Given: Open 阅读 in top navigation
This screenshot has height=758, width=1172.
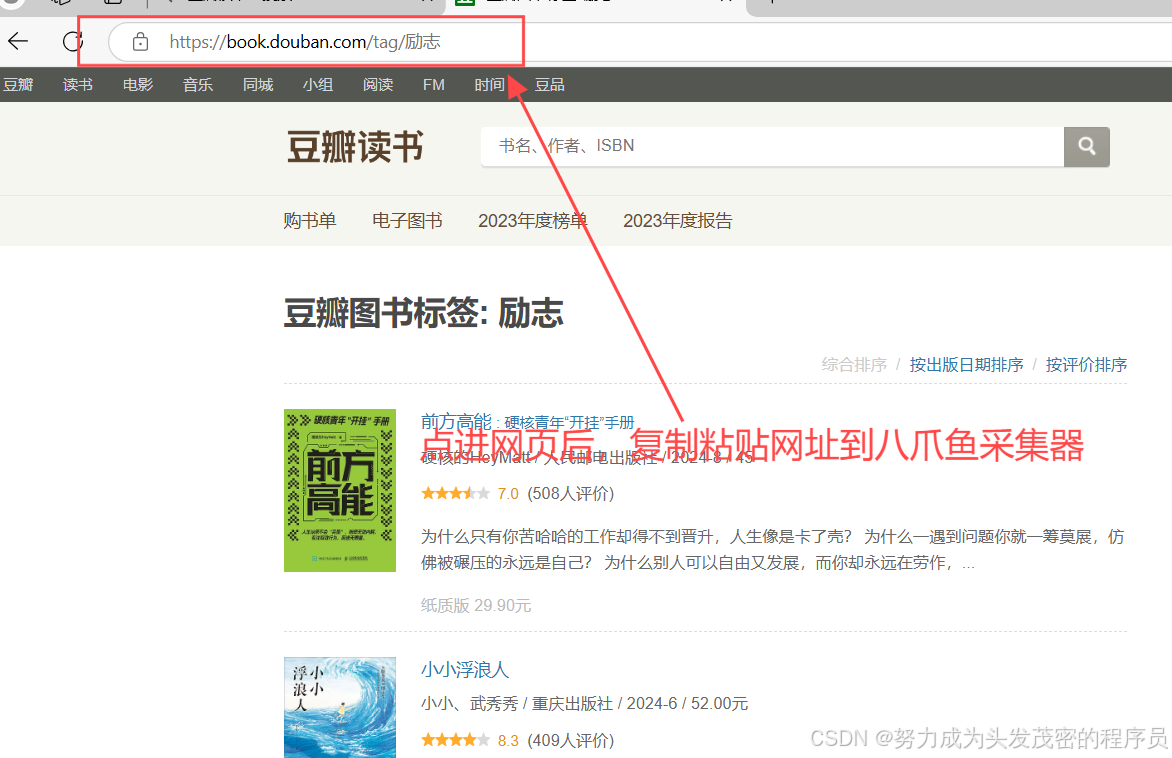Looking at the screenshot, I should coord(378,84).
